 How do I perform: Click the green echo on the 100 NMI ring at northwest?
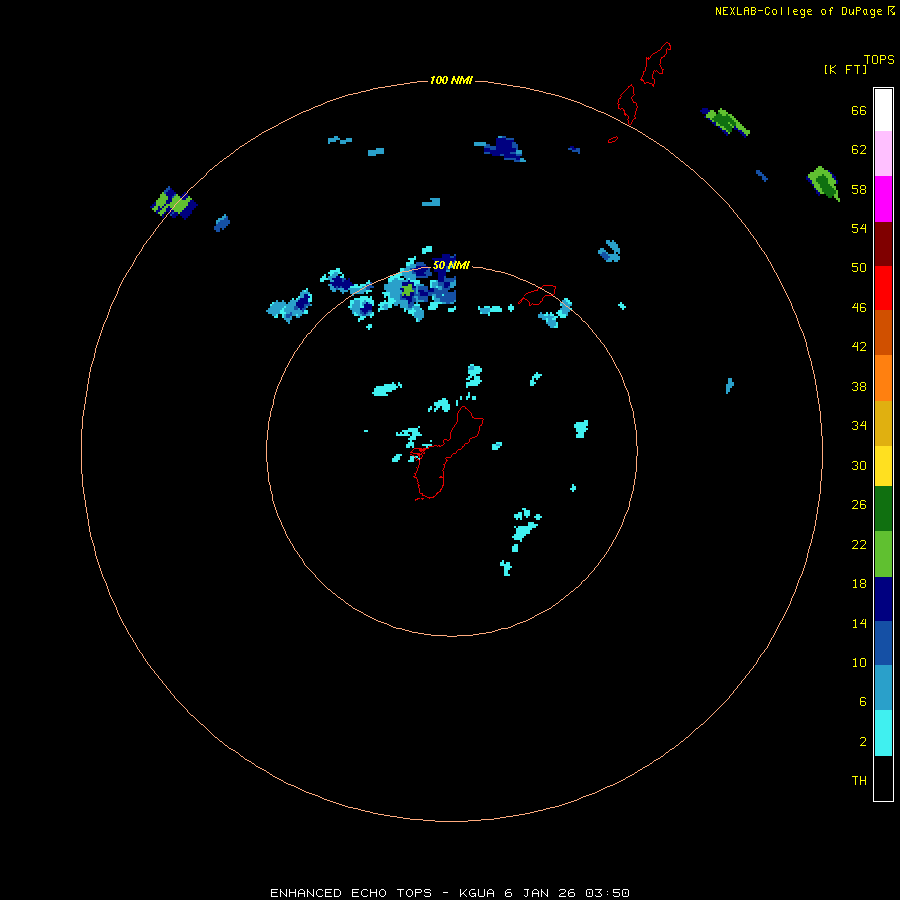coord(173,203)
